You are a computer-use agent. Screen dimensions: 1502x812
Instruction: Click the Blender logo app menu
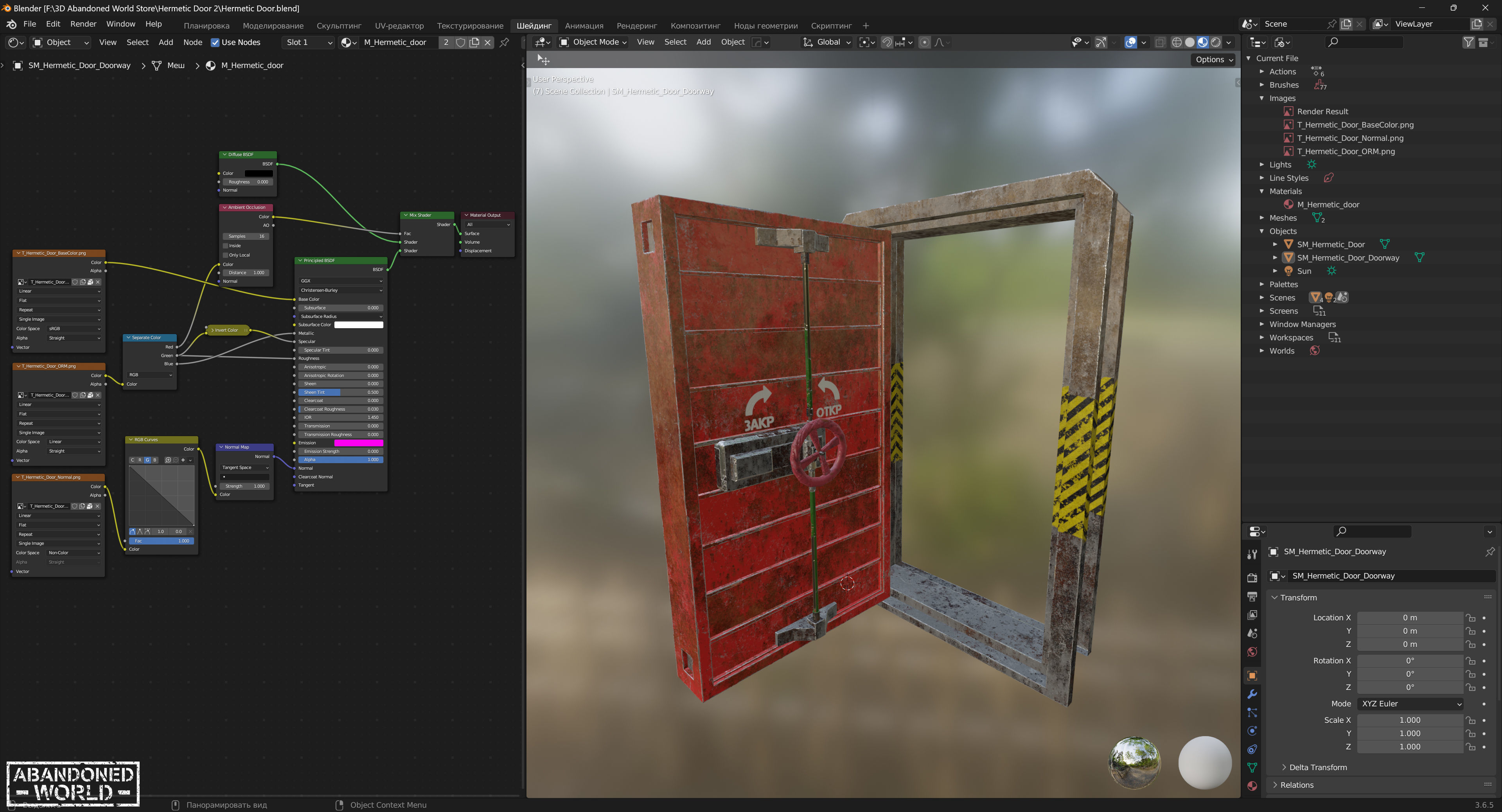(x=11, y=24)
